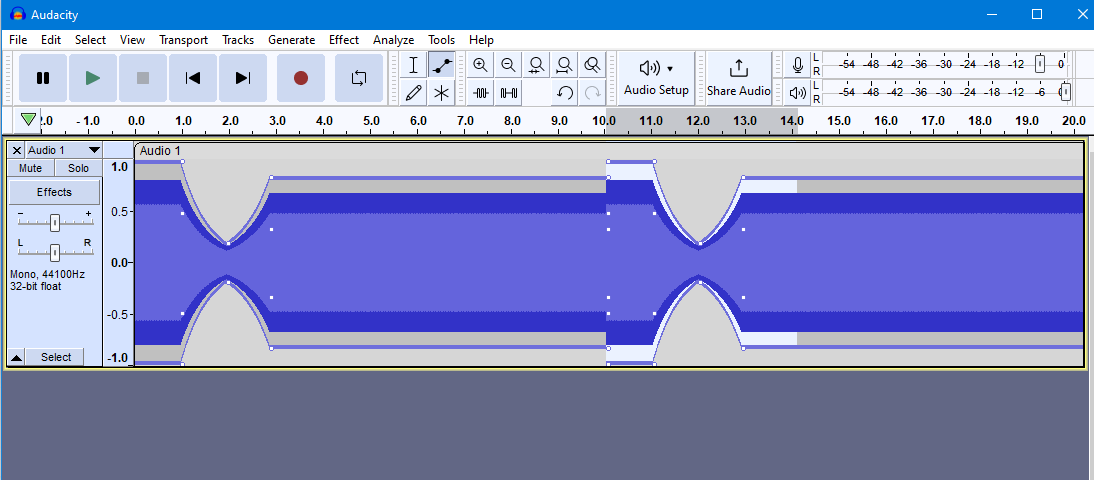Stop playback with the Stop button
This screenshot has height=480, width=1094.
click(x=143, y=78)
